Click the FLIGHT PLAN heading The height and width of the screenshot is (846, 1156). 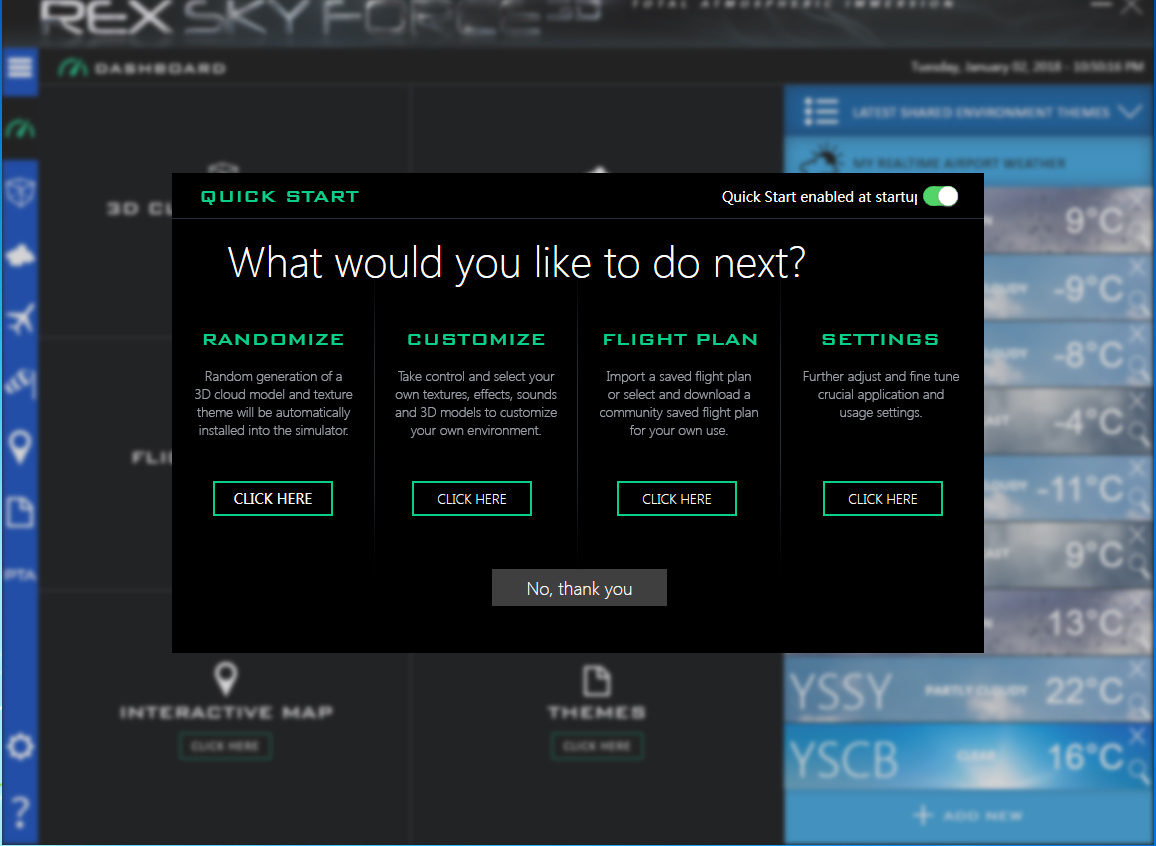(680, 339)
